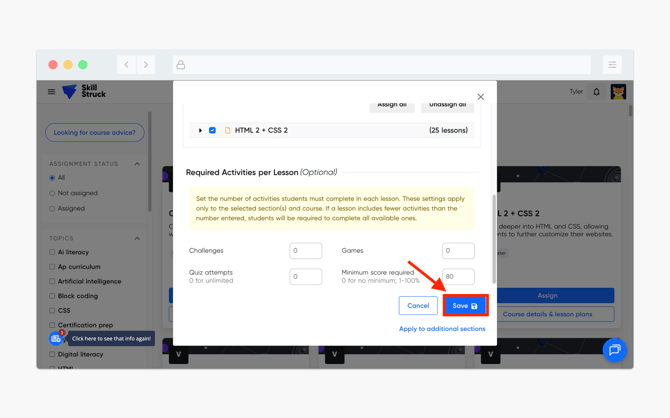
Task: Click the blue notification badge icon at bottom-left
Action: pos(56,339)
